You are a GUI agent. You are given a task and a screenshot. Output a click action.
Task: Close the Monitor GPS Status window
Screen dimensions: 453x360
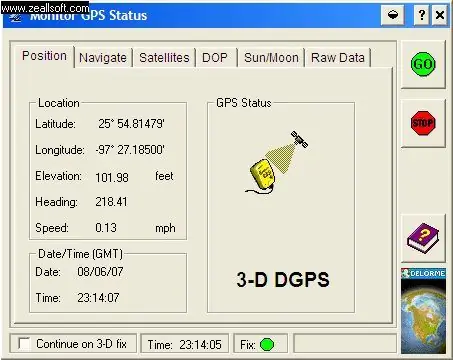click(440, 15)
